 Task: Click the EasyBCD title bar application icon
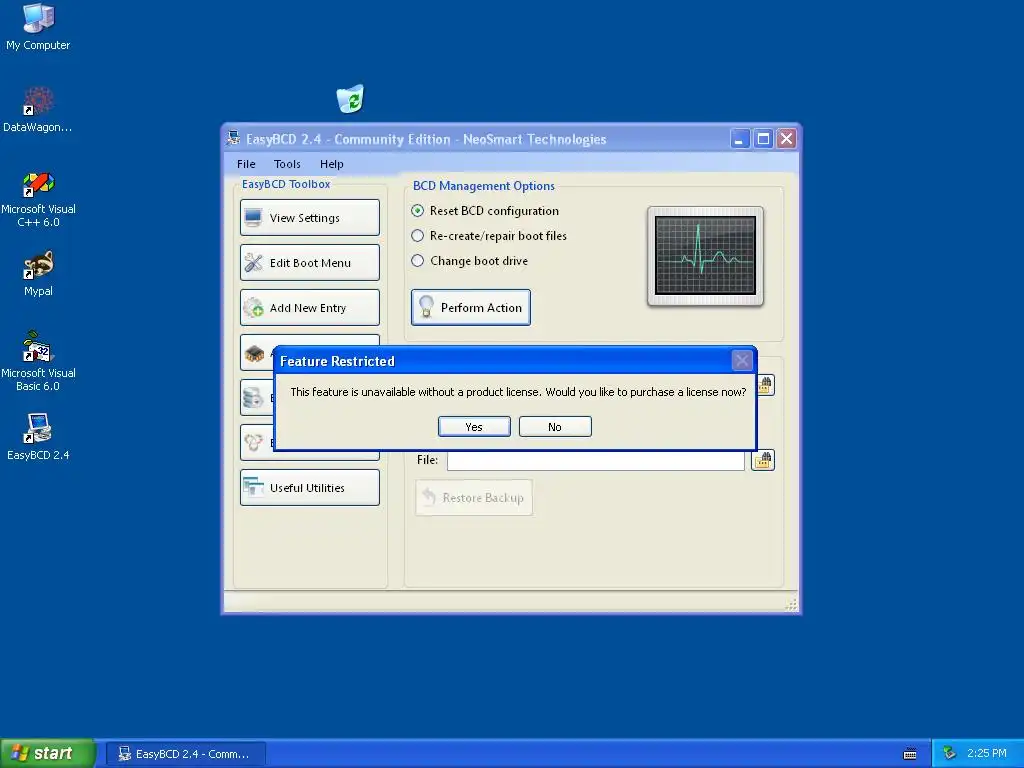tap(233, 138)
